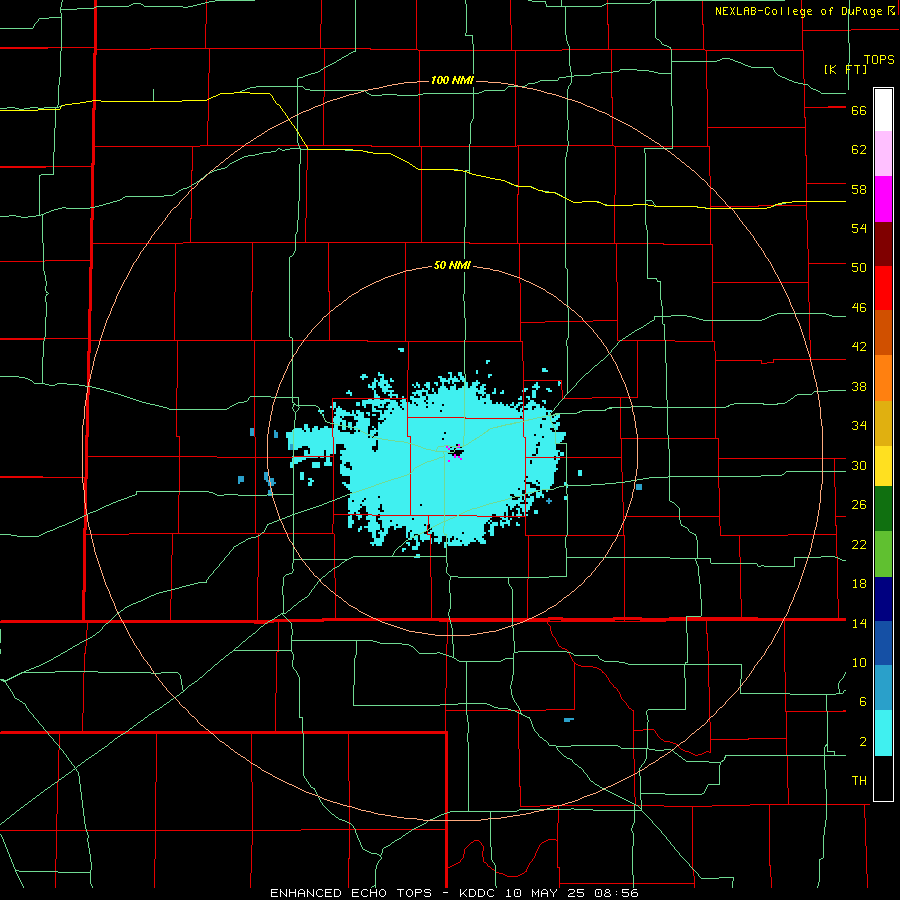
Task: Click the cyan swatch between 6 and 2
Action: (883, 732)
